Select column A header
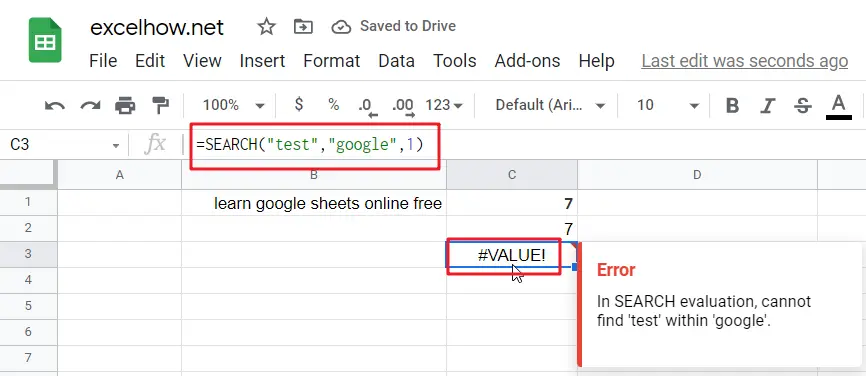This screenshot has width=866, height=376. pos(119,175)
